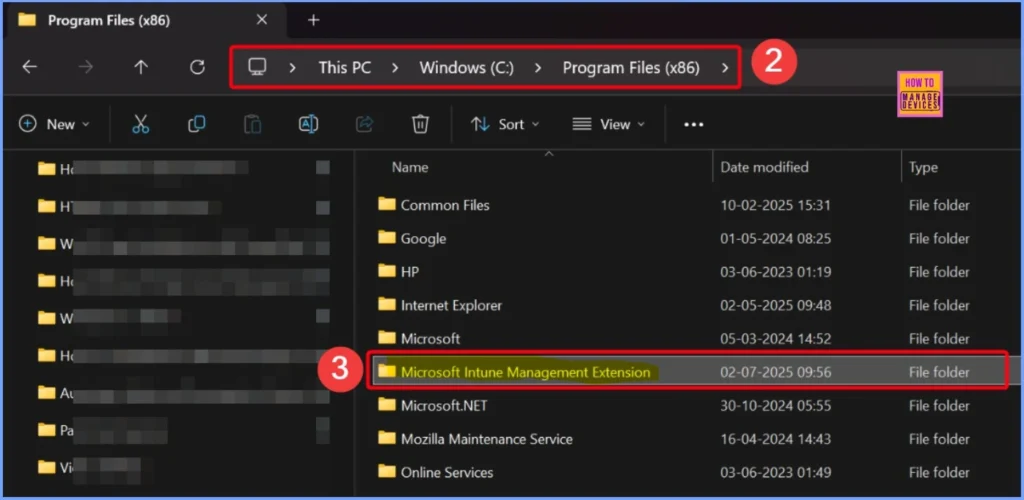Sort by Date modified column header

765,168
